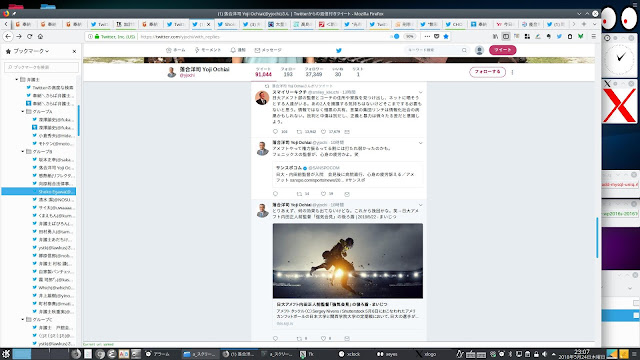Viewport: 640px width, 360px height.
Task: Open the Firefox library icon in toolbar
Action: (x=495, y=36)
